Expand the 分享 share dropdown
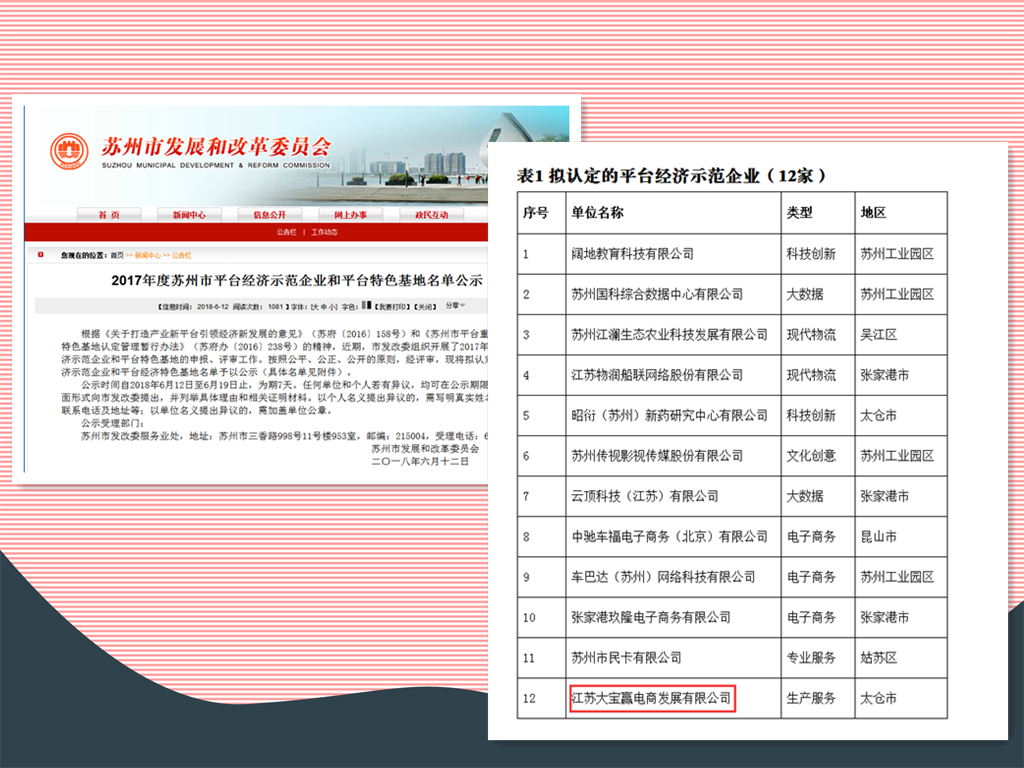 click(x=455, y=306)
